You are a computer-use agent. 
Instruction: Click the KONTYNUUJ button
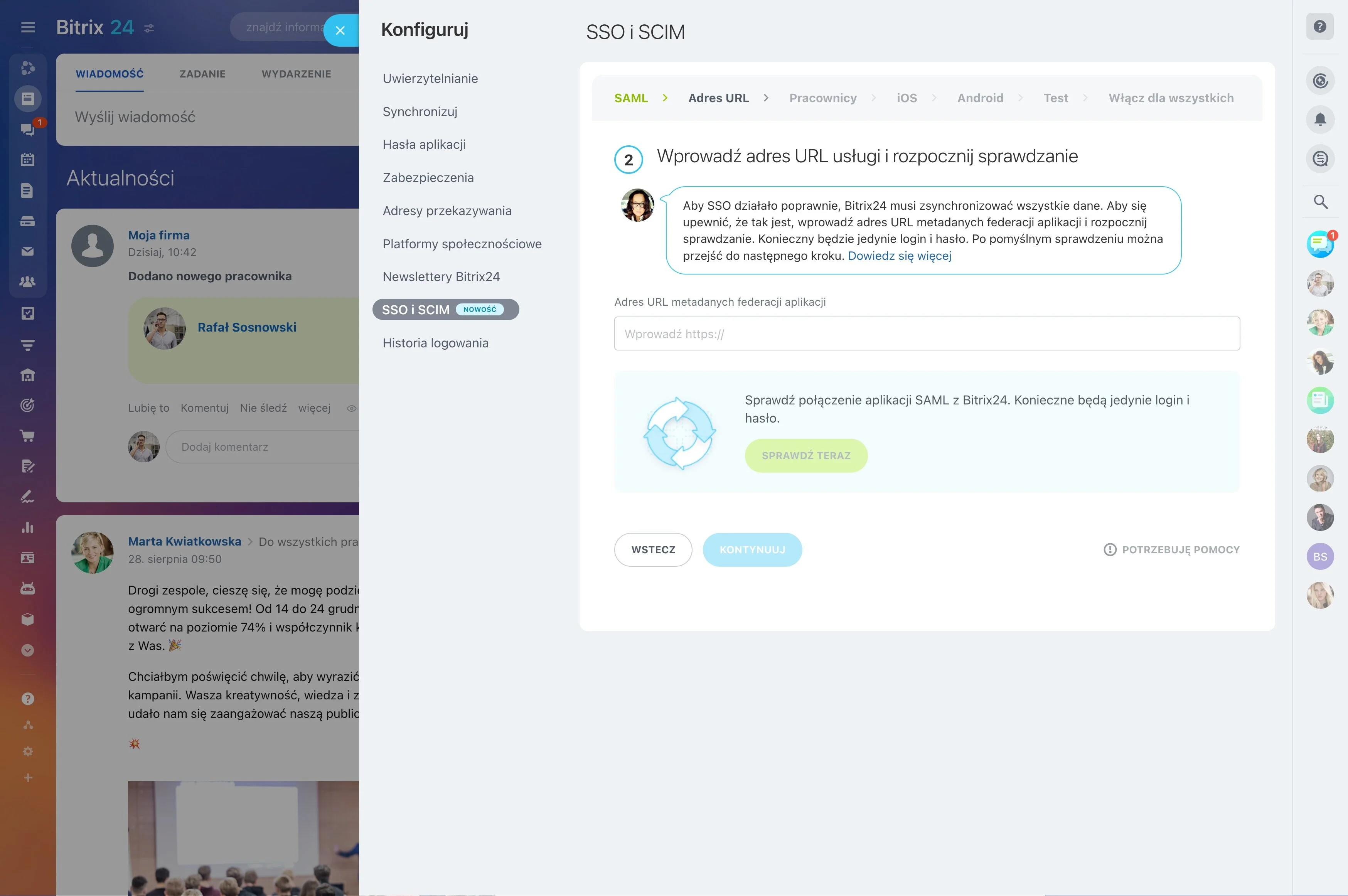(x=752, y=550)
